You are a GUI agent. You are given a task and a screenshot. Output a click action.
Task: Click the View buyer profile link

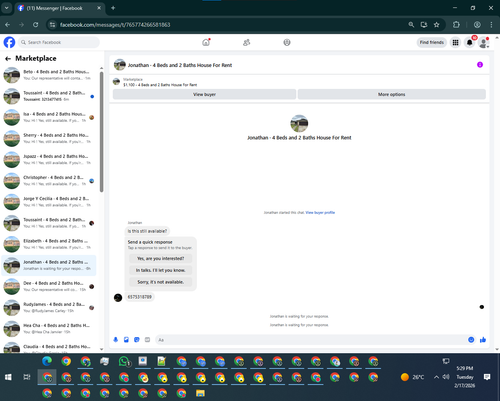(x=320, y=213)
